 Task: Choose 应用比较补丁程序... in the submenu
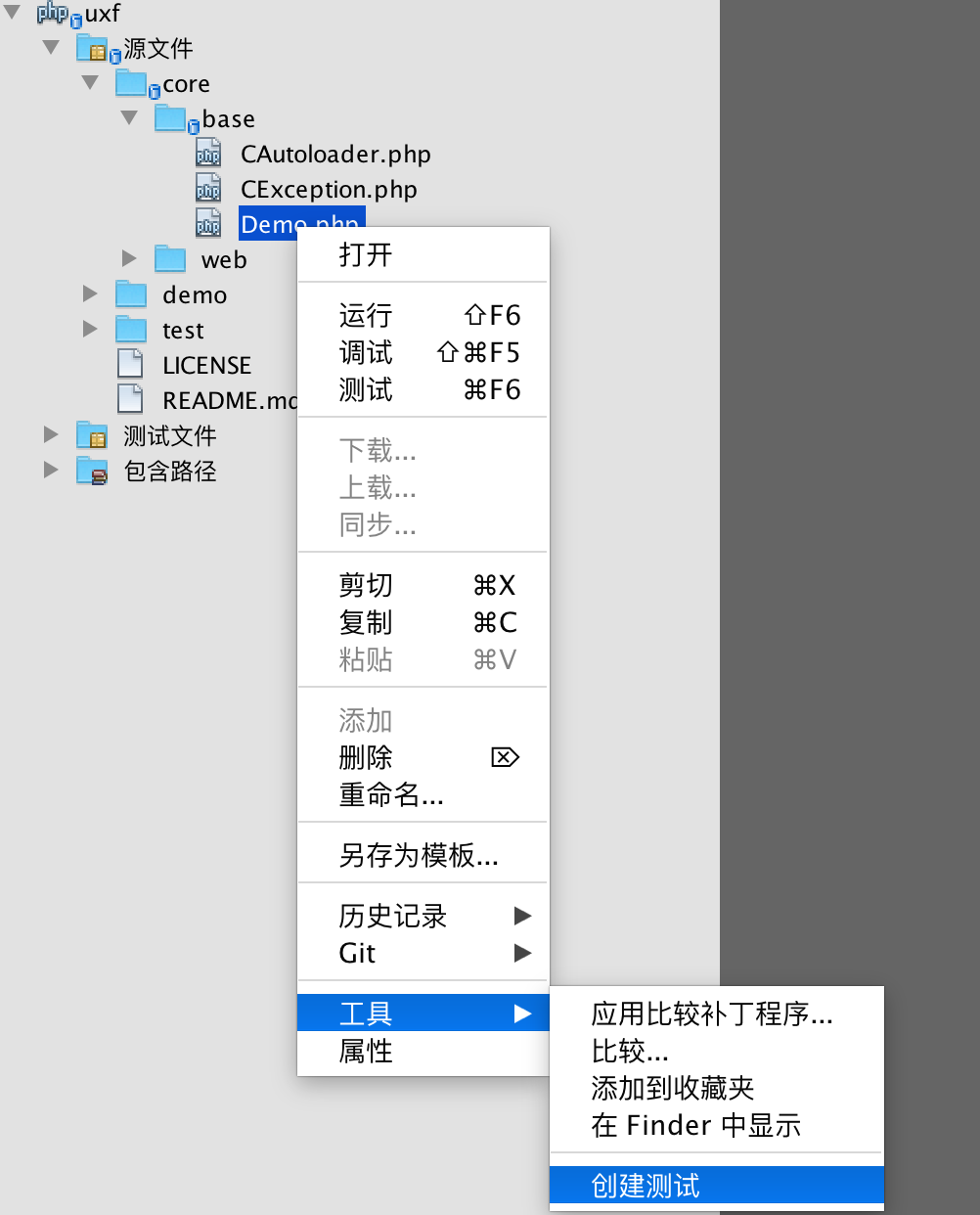click(717, 1013)
